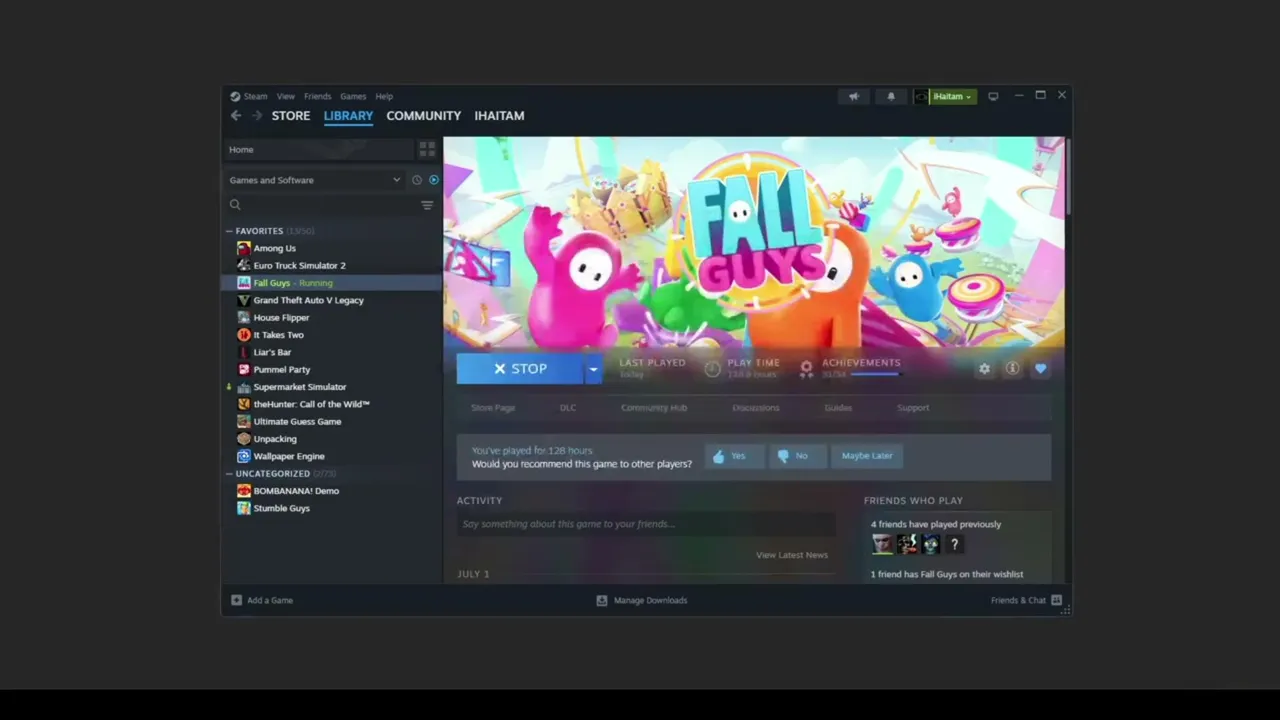Switch to the COMMUNITY tab
1280x720 pixels.
[x=424, y=116]
